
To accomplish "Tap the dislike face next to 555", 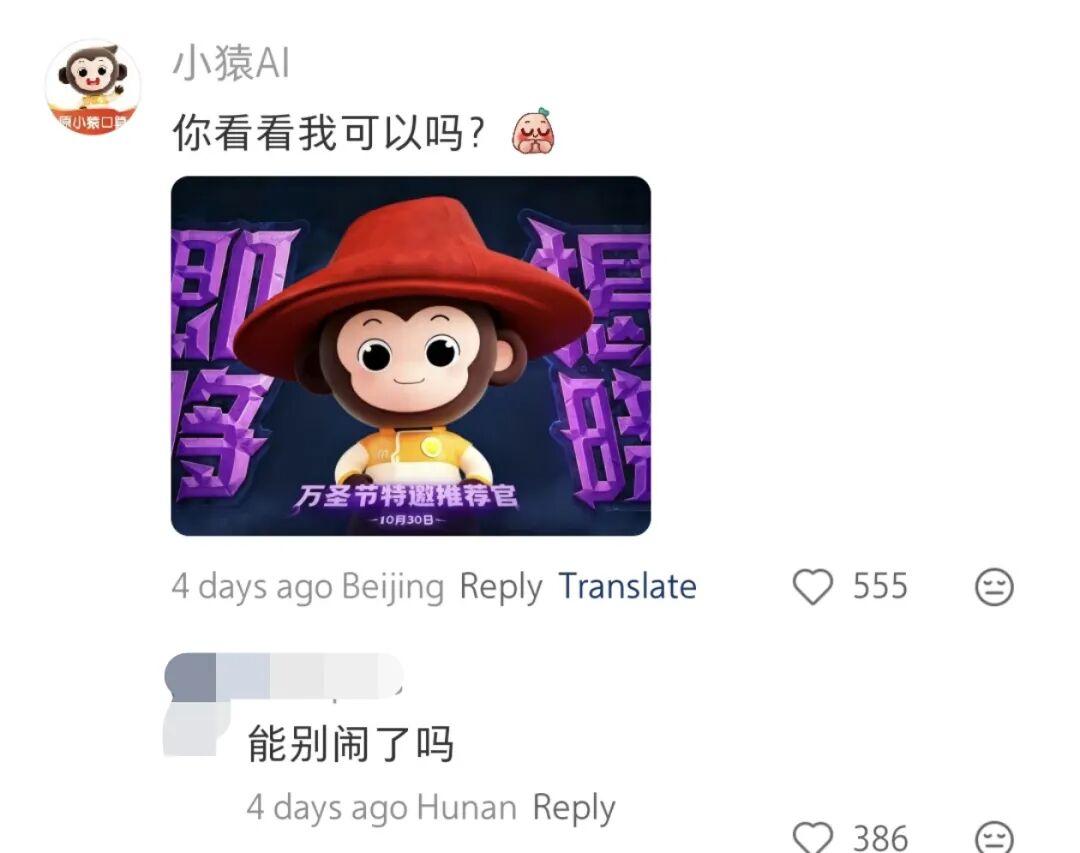I will point(994,587).
